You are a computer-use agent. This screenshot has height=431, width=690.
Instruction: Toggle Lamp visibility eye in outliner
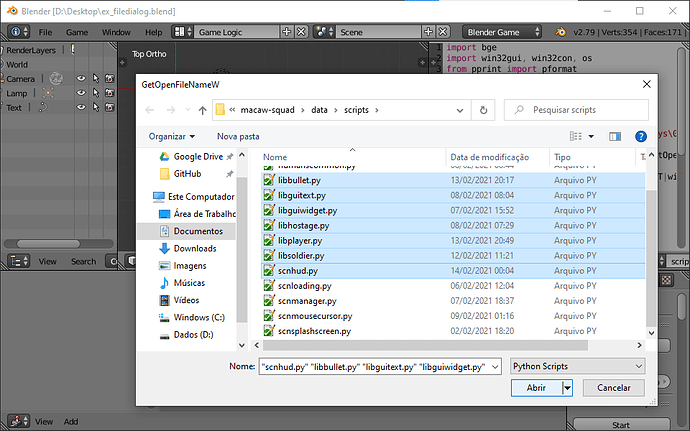[x=81, y=93]
